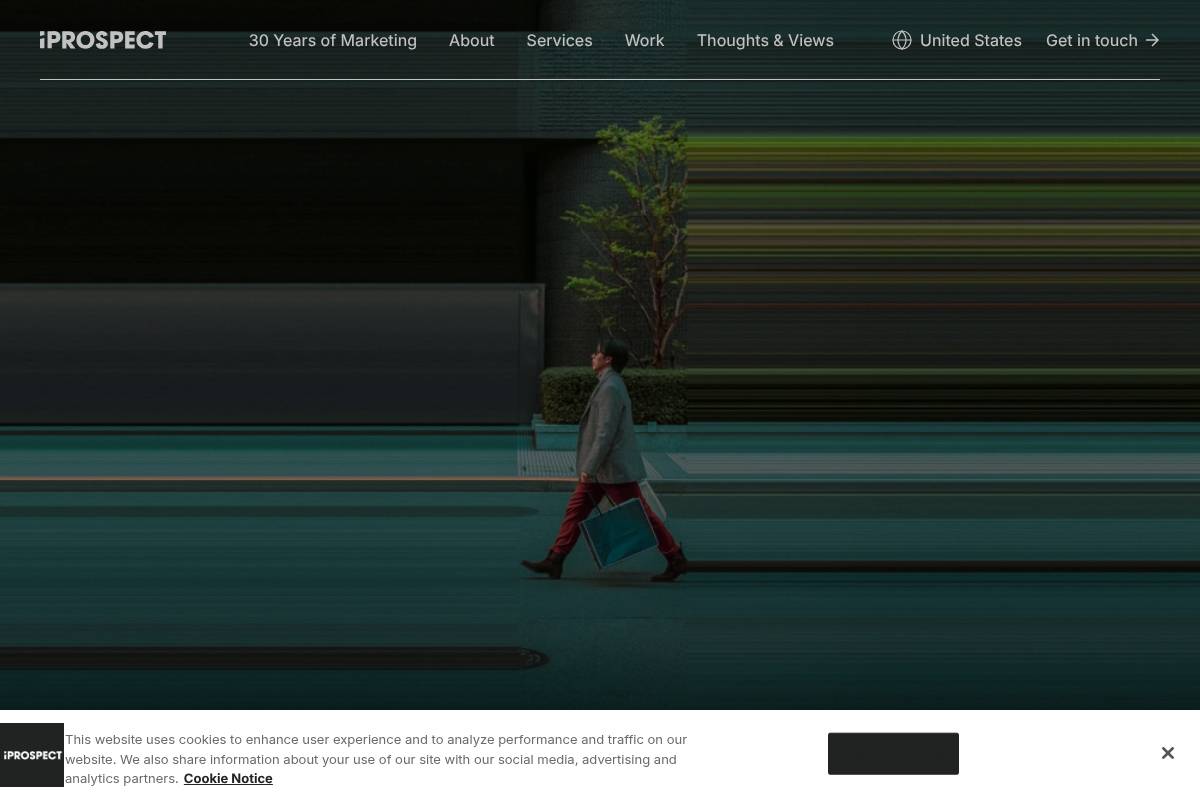This screenshot has width=1200, height=800.
Task: Click the iProspect logo in cookie banner
Action: (32, 755)
